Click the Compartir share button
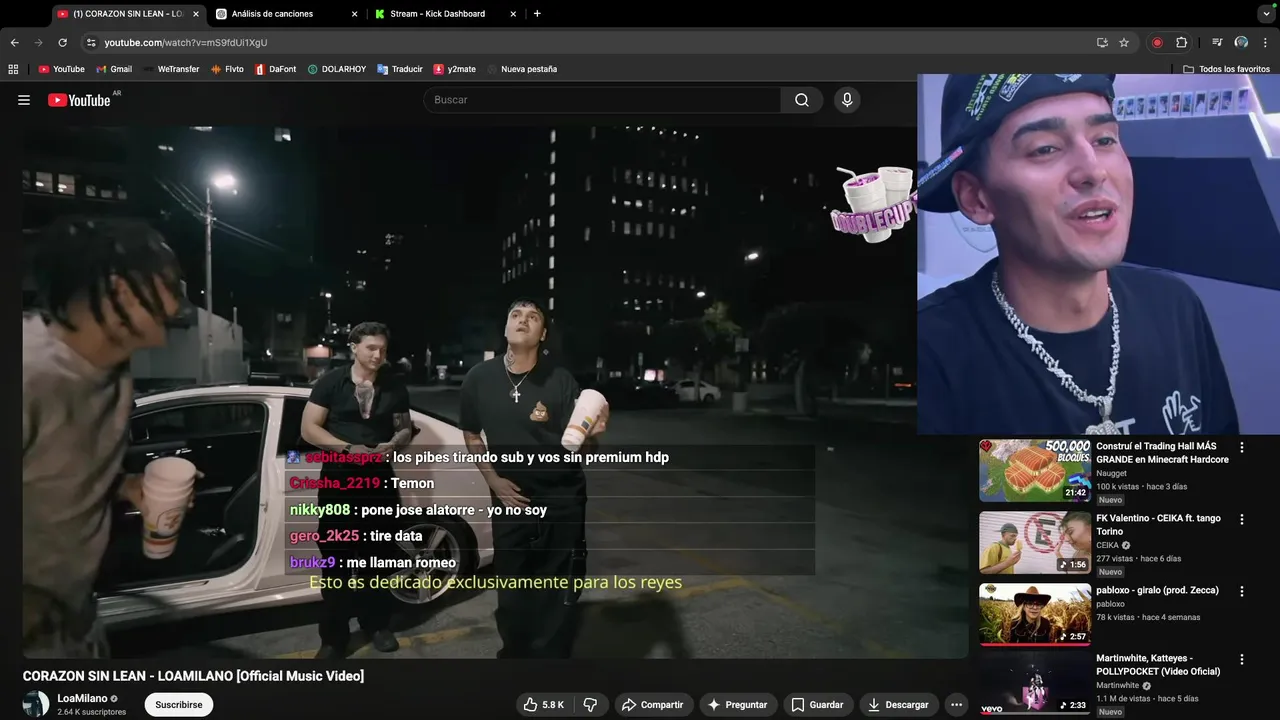 tap(652, 705)
